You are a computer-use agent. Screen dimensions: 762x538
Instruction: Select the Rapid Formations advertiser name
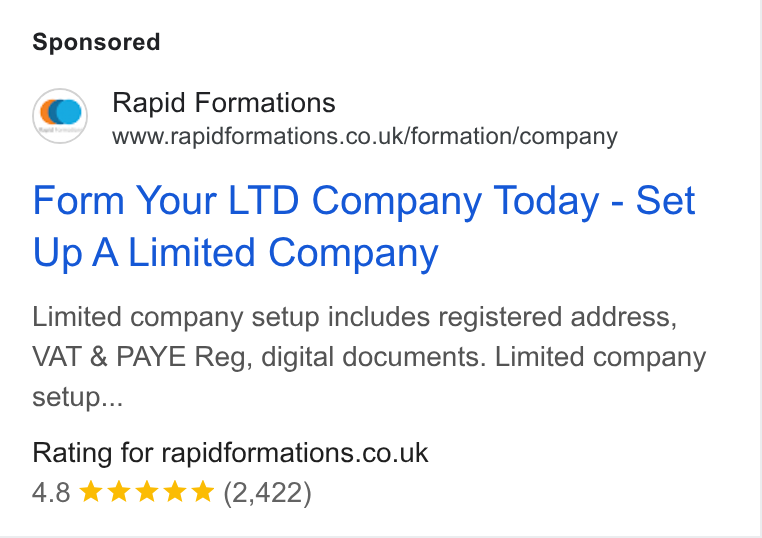coord(224,103)
